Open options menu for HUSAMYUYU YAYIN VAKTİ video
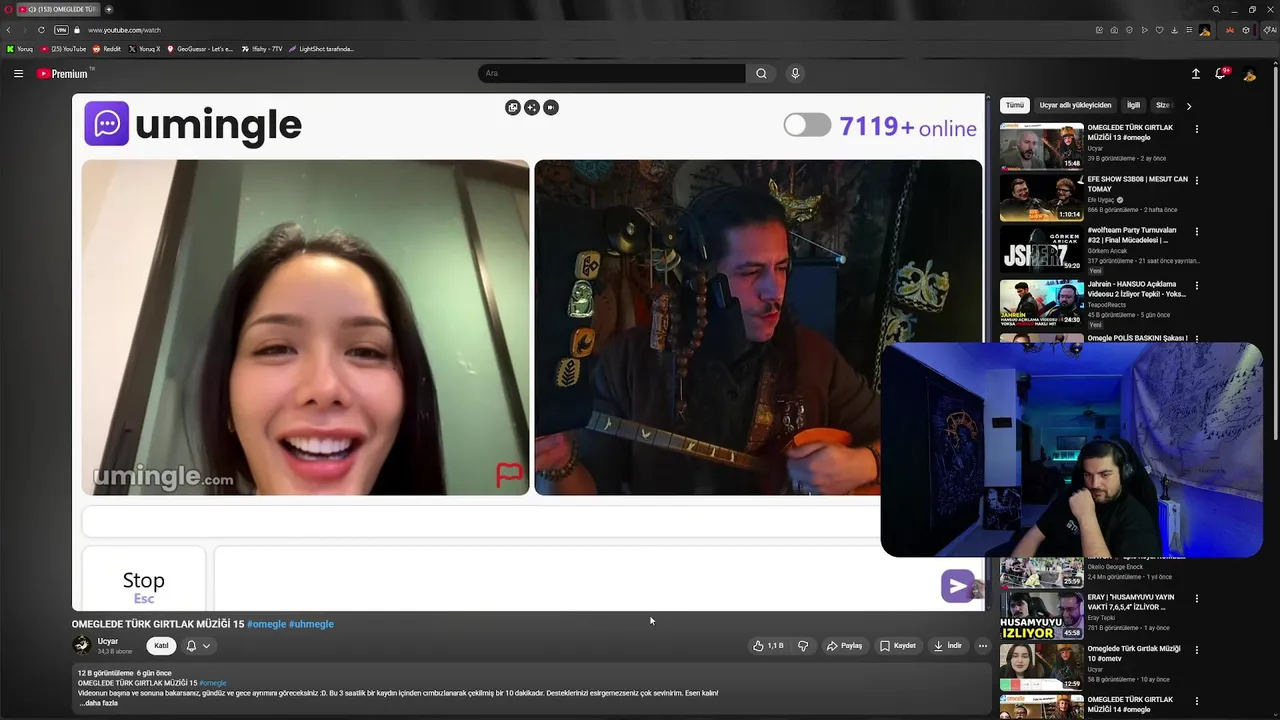The image size is (1280, 720). [x=1196, y=598]
